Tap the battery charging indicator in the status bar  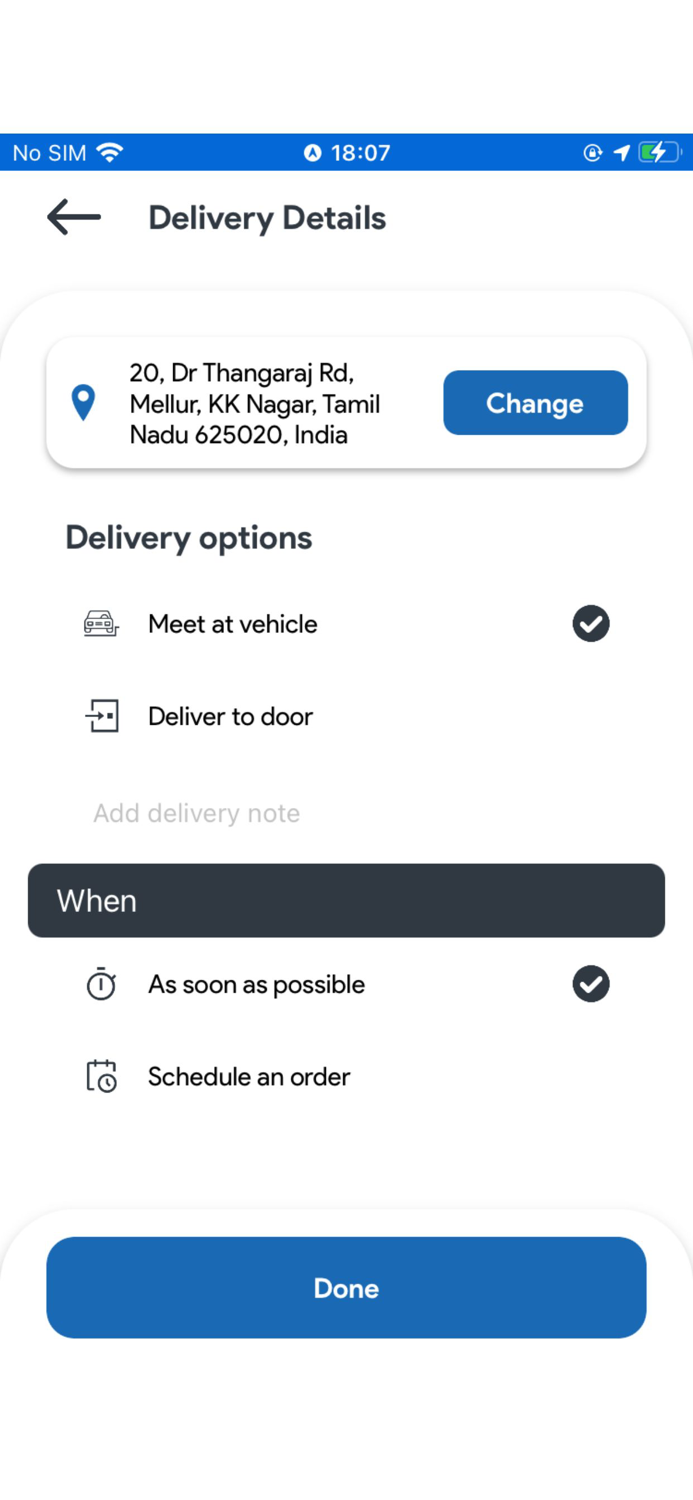coord(660,152)
